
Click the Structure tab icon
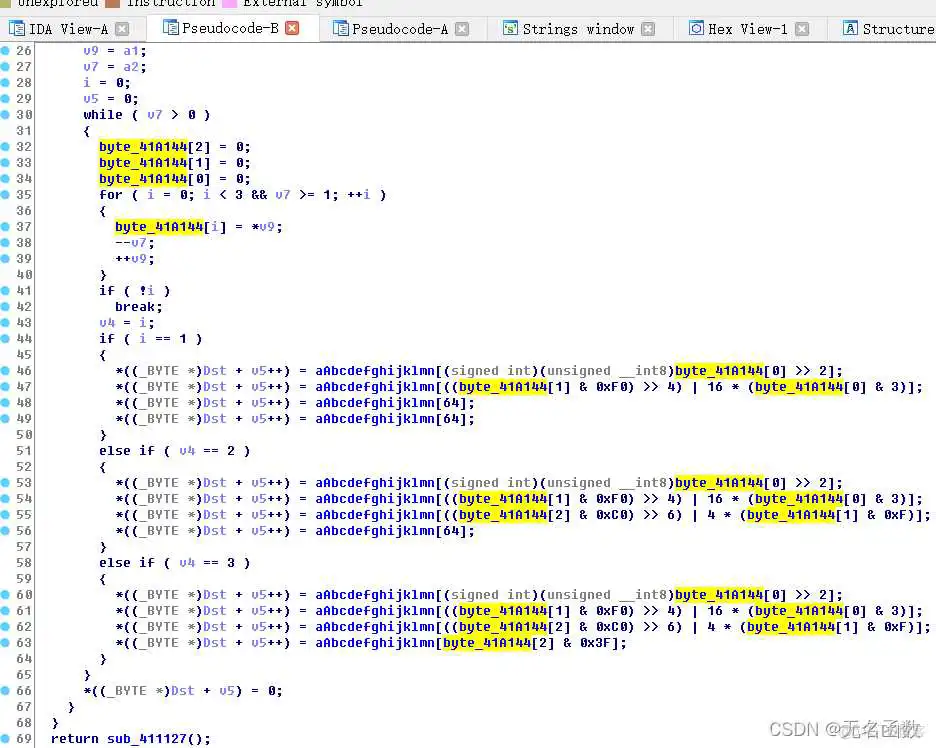click(850, 29)
